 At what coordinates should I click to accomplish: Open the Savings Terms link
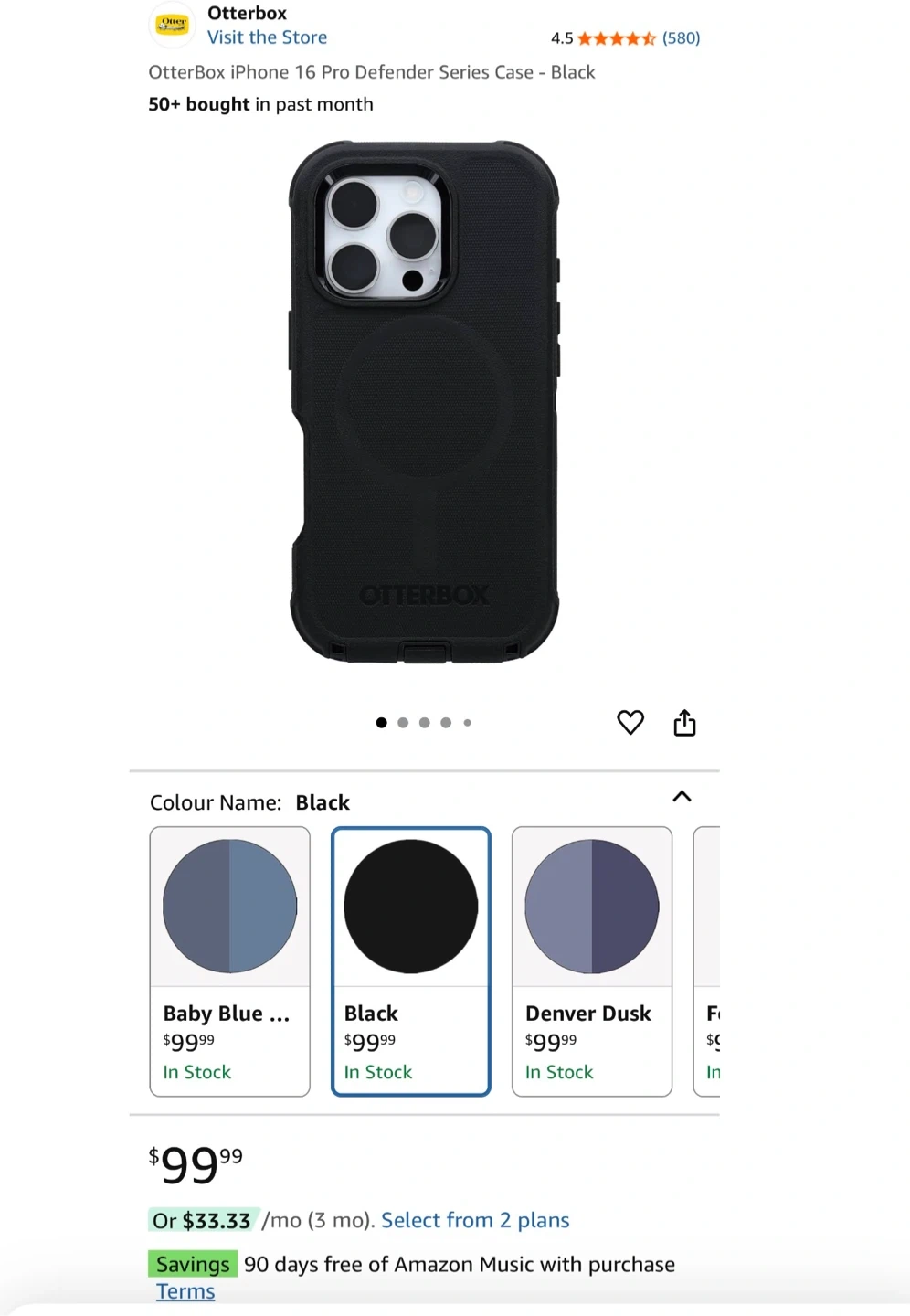[185, 1291]
